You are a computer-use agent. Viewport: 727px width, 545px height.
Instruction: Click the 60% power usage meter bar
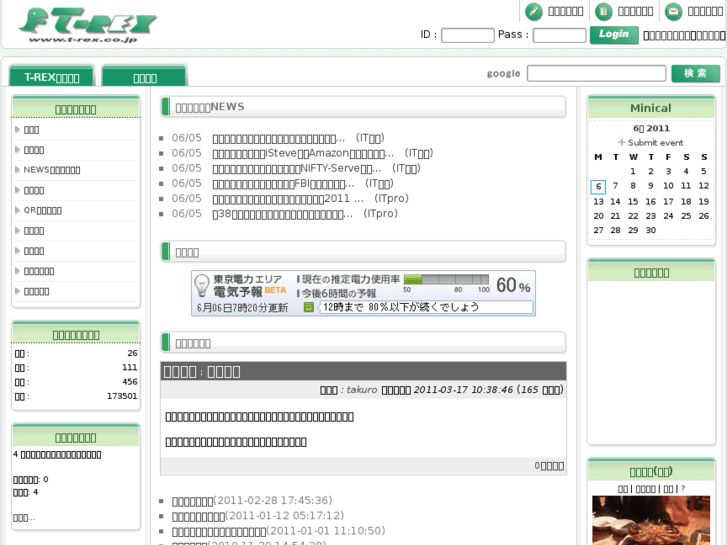coord(446,279)
